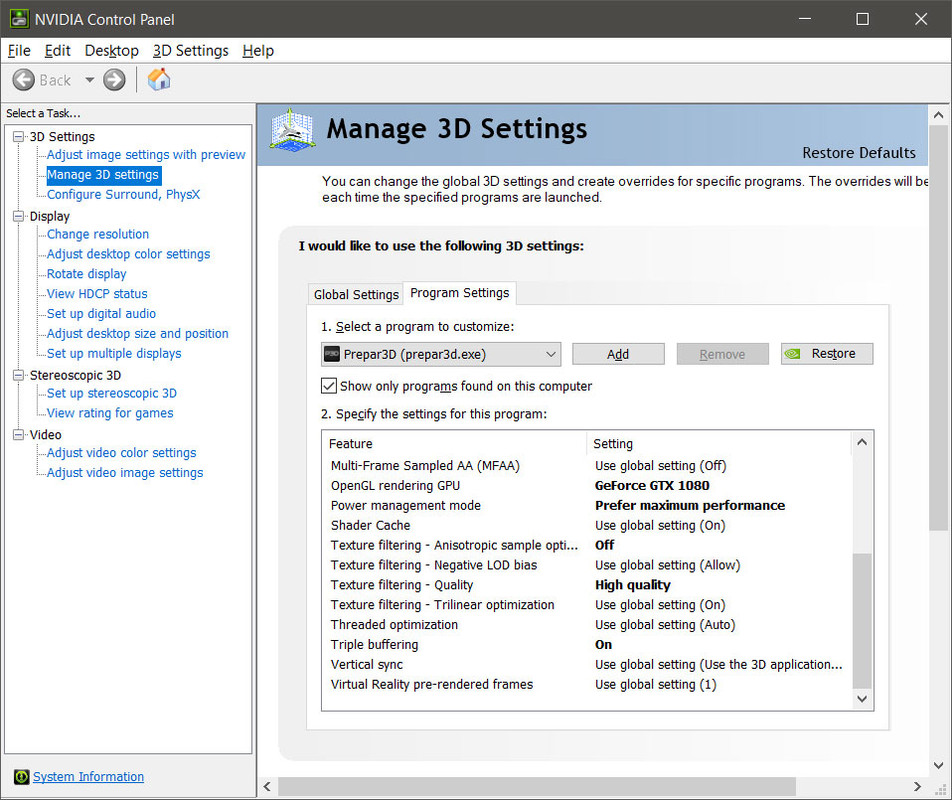Open the Home icon in toolbar
This screenshot has width=952, height=800.
(159, 80)
